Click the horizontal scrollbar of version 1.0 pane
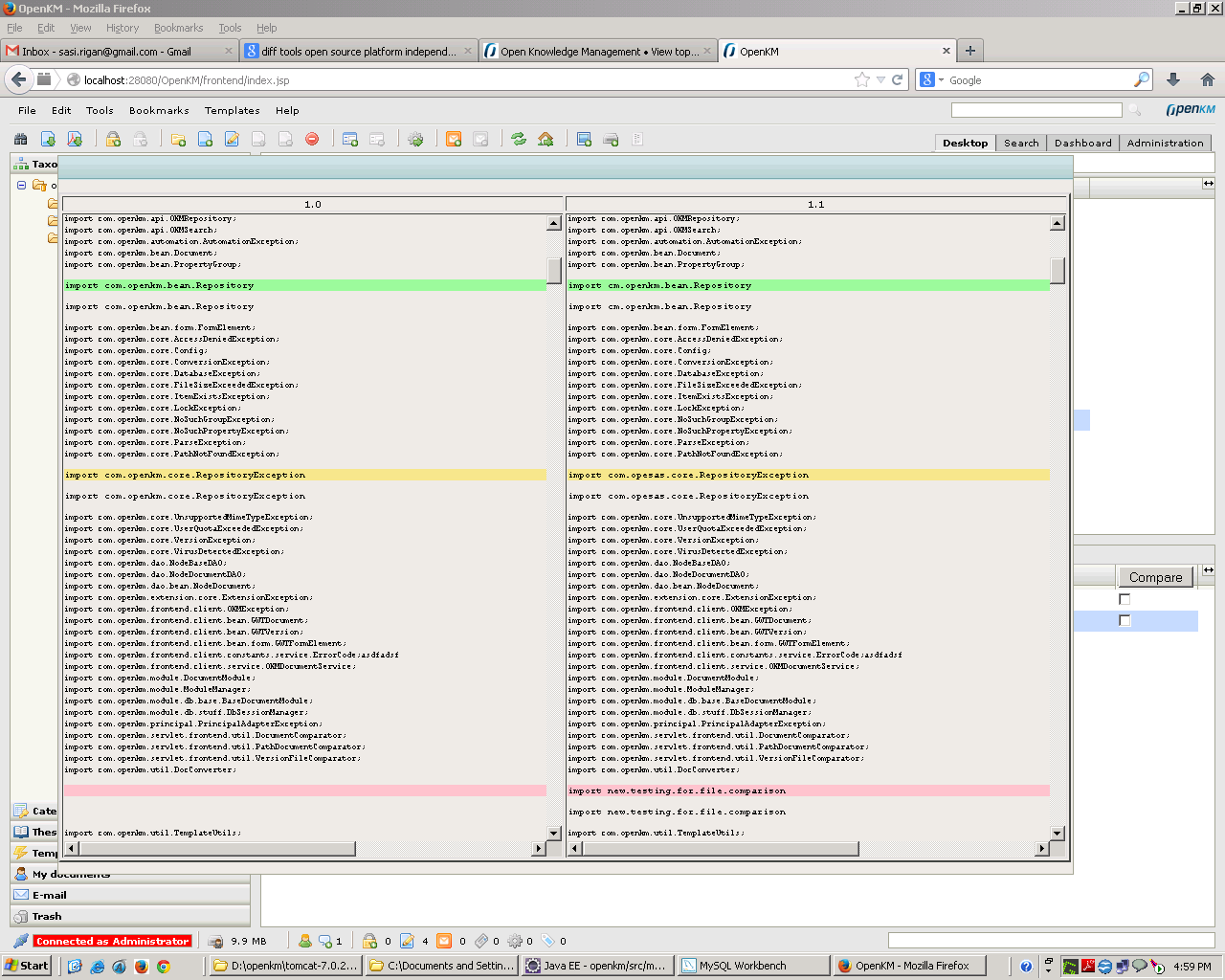The image size is (1225, 980). click(x=215, y=849)
